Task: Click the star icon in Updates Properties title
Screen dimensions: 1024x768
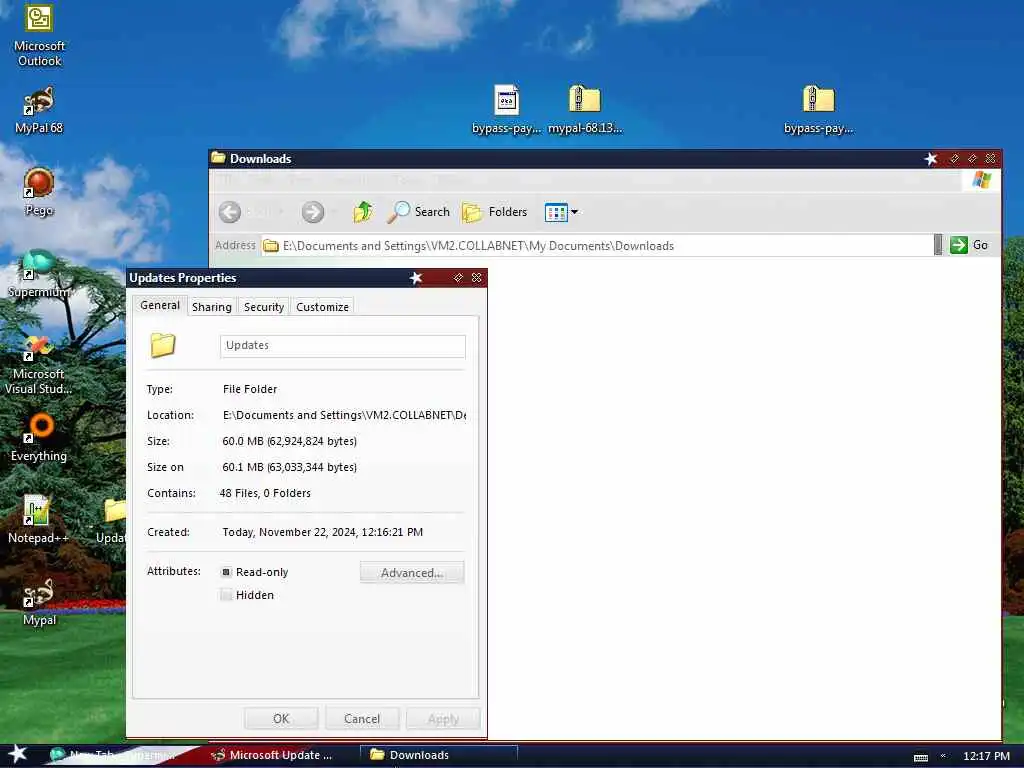Action: tap(415, 278)
